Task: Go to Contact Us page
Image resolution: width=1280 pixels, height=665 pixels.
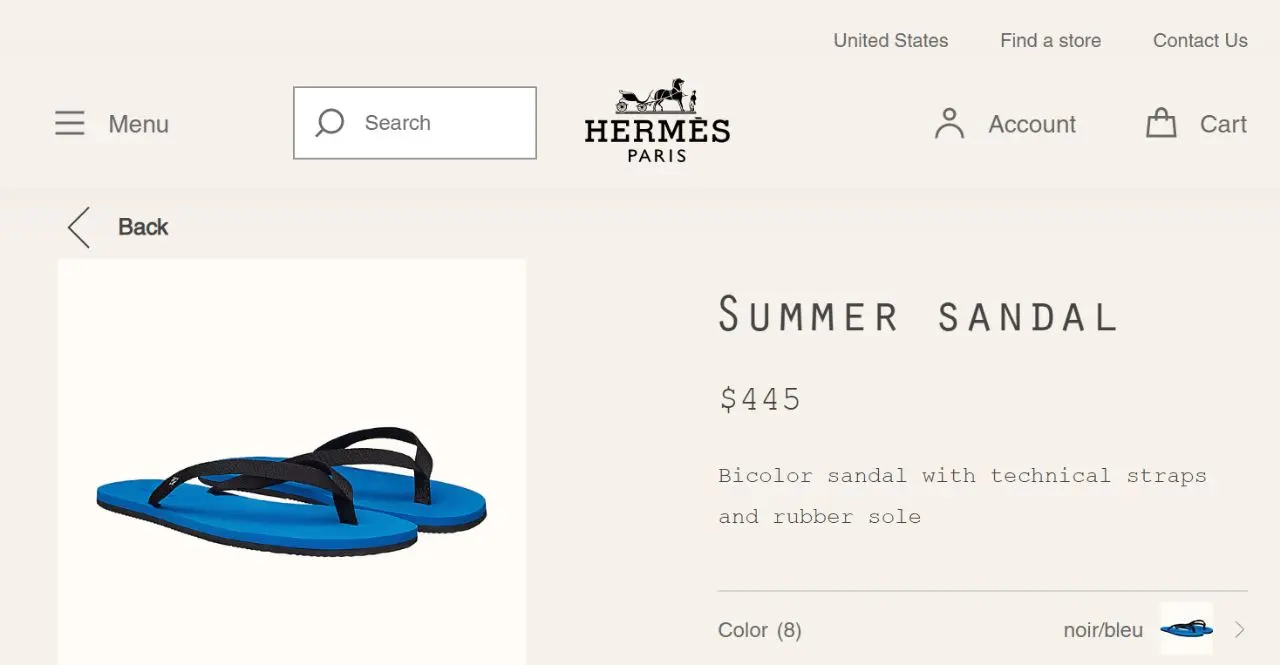Action: pos(1200,41)
